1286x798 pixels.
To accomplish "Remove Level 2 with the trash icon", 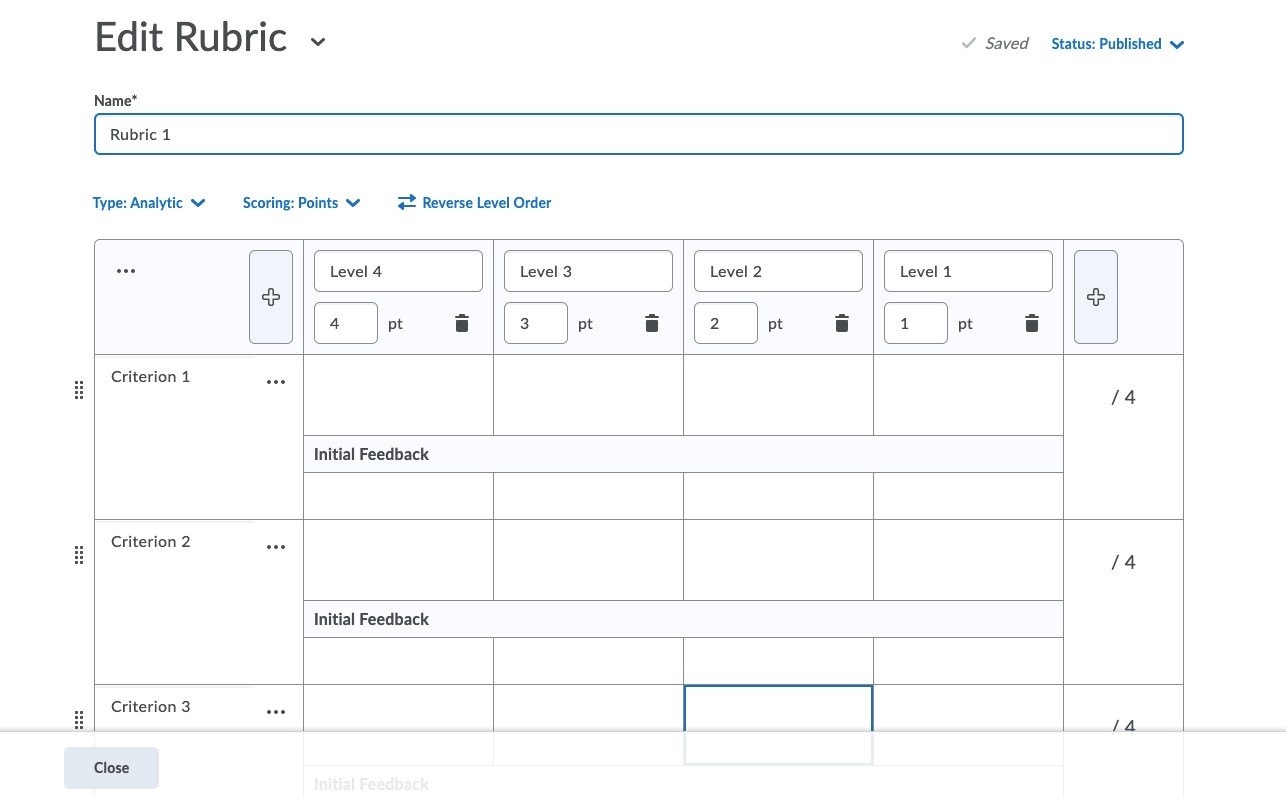I will [x=842, y=323].
